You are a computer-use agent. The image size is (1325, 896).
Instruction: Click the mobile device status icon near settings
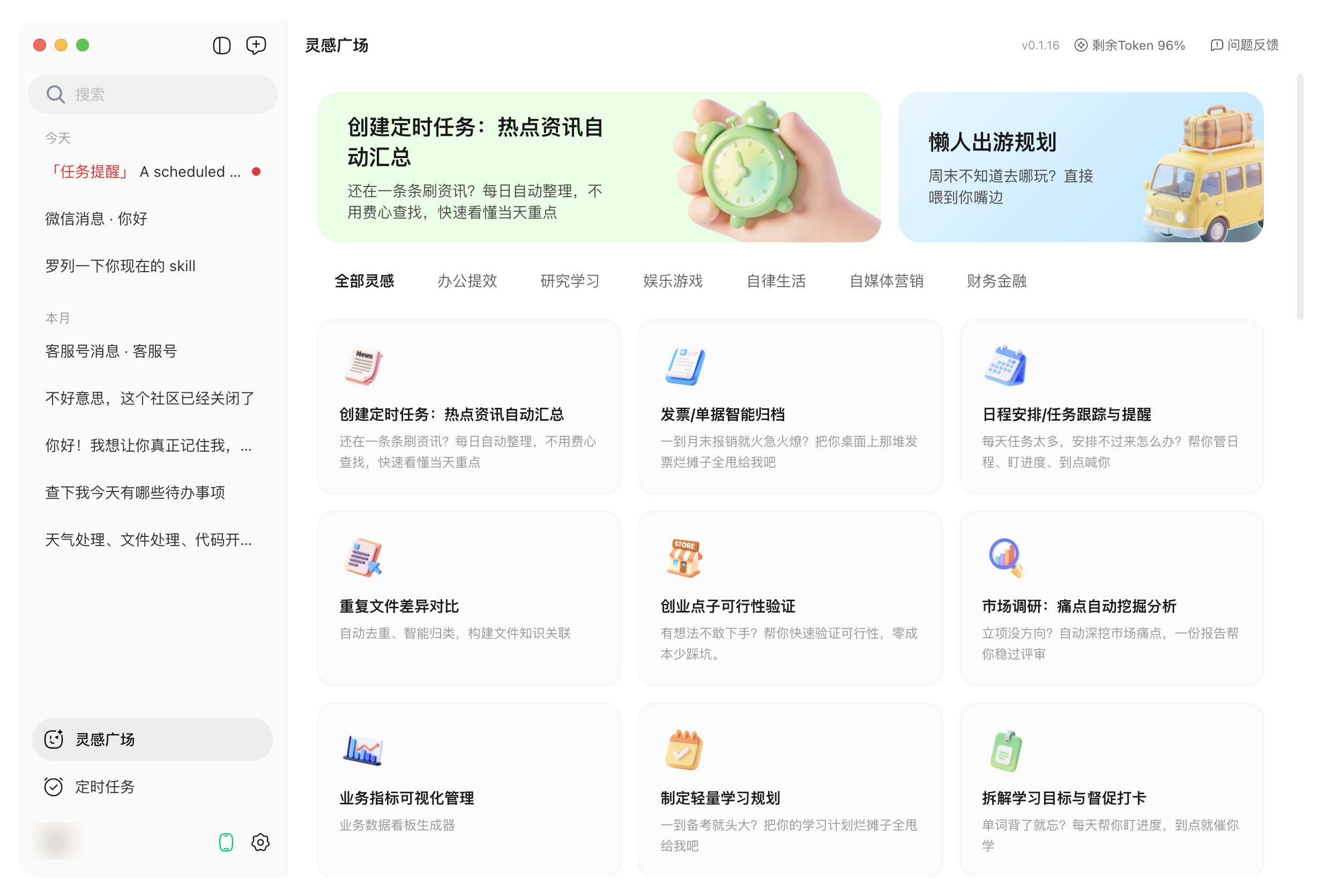click(x=226, y=842)
